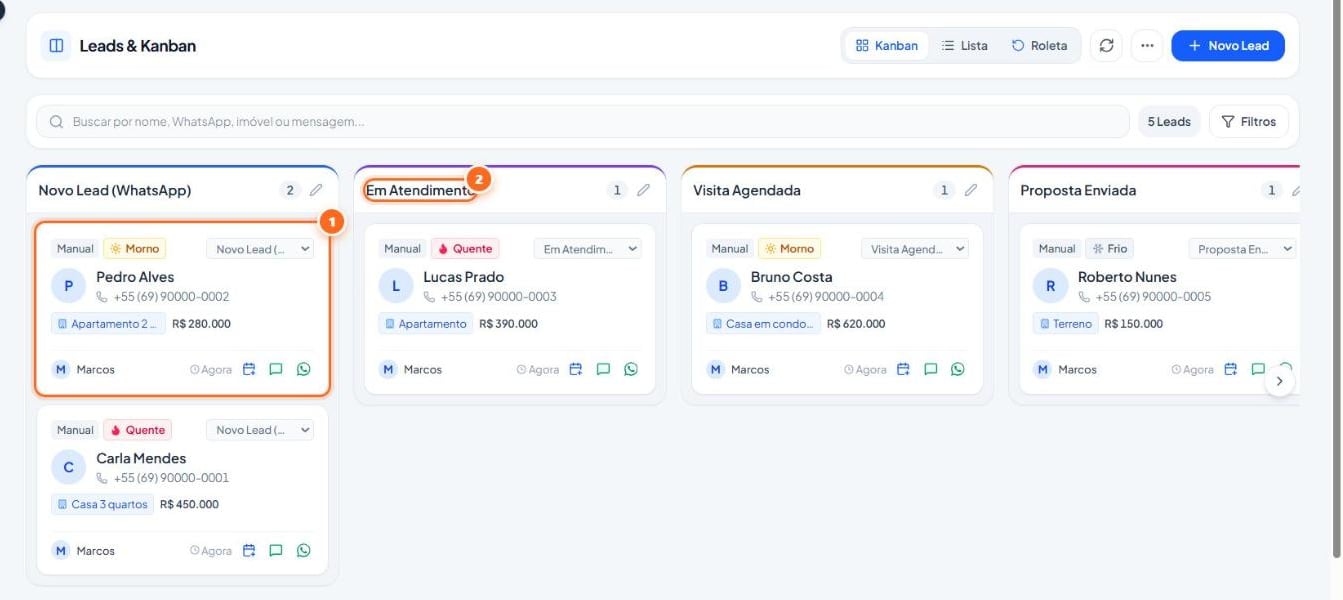The width and height of the screenshot is (1343, 600).
Task: Click the Quente tag on Lucas Prado card
Action: click(465, 249)
